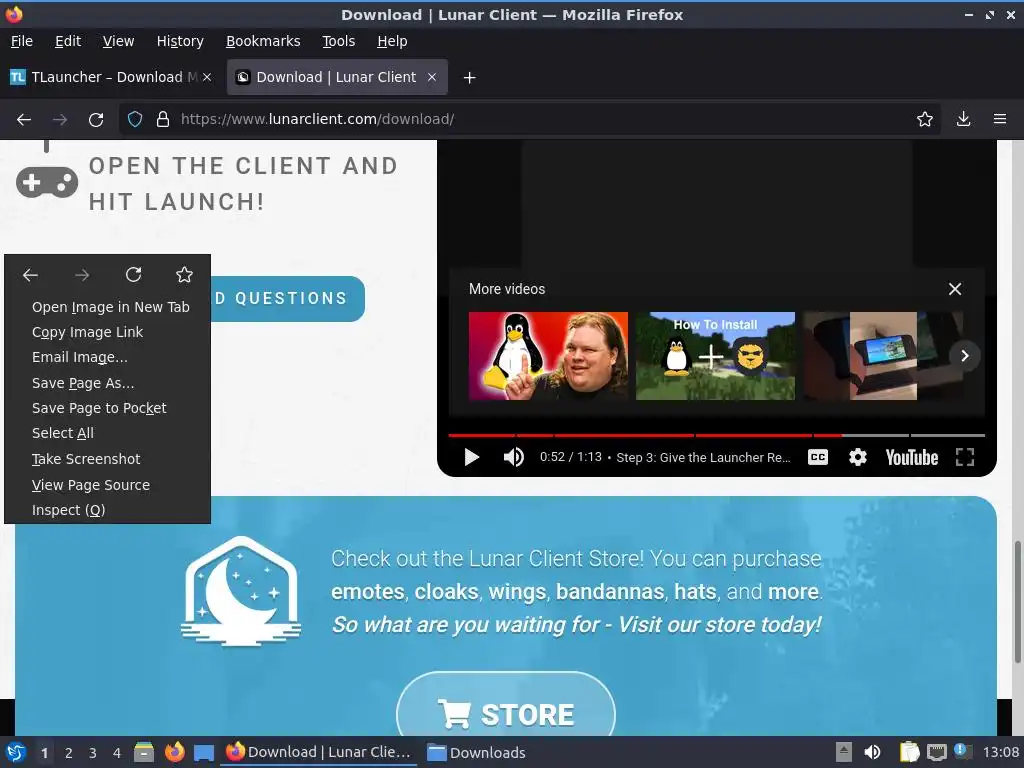The image size is (1024, 768).
Task: Toggle closed captions on the video
Action: [818, 457]
